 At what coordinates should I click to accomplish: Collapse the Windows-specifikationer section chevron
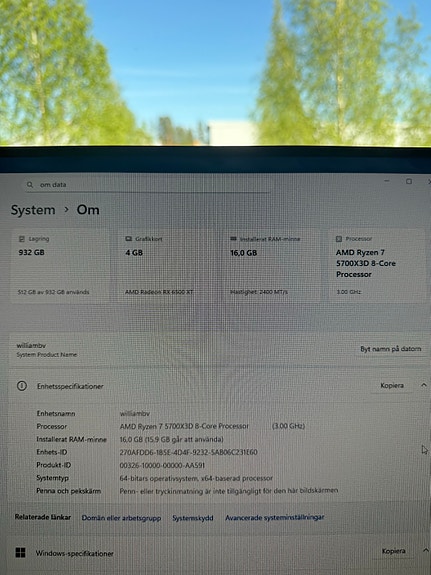(x=425, y=550)
